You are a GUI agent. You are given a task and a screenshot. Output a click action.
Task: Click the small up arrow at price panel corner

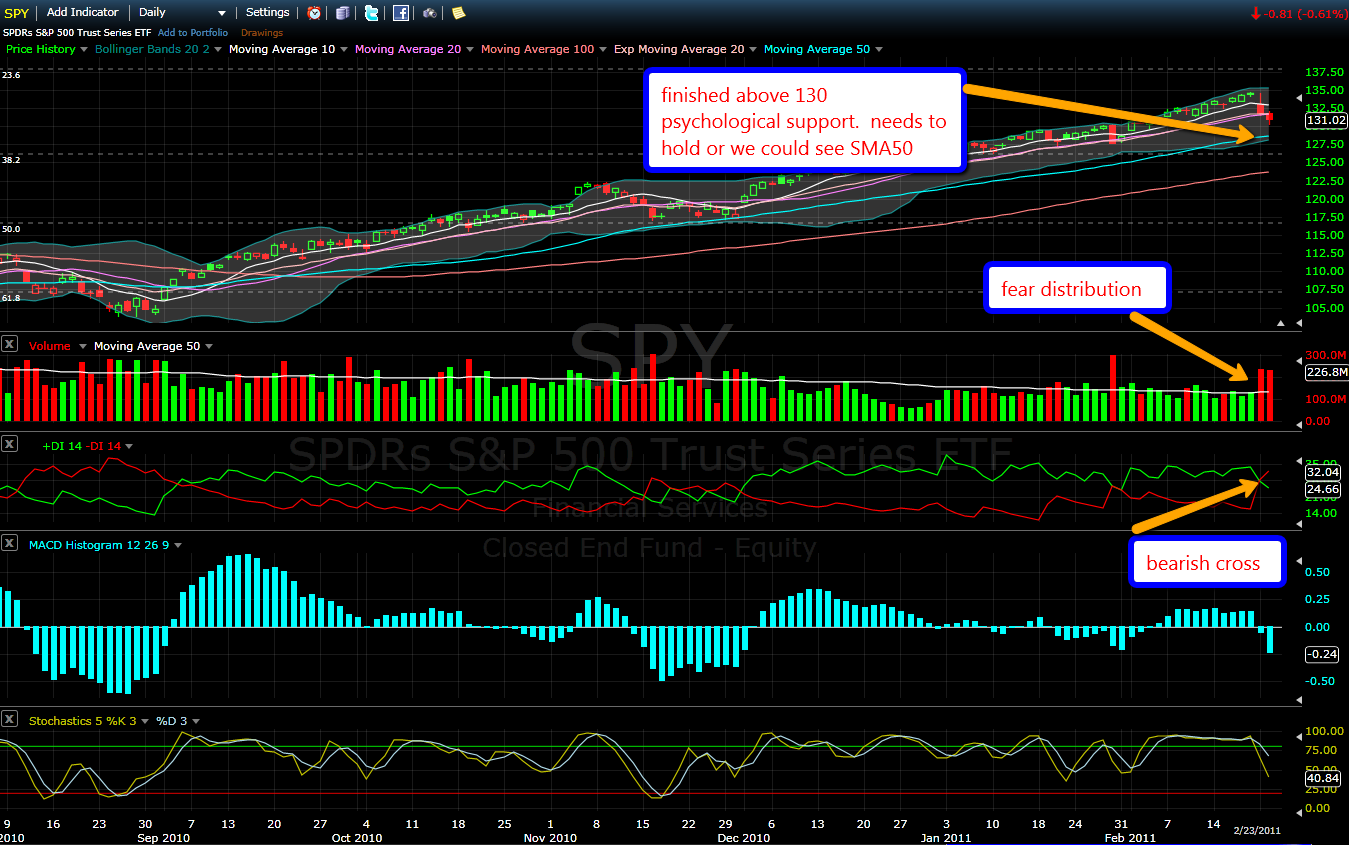1282,323
